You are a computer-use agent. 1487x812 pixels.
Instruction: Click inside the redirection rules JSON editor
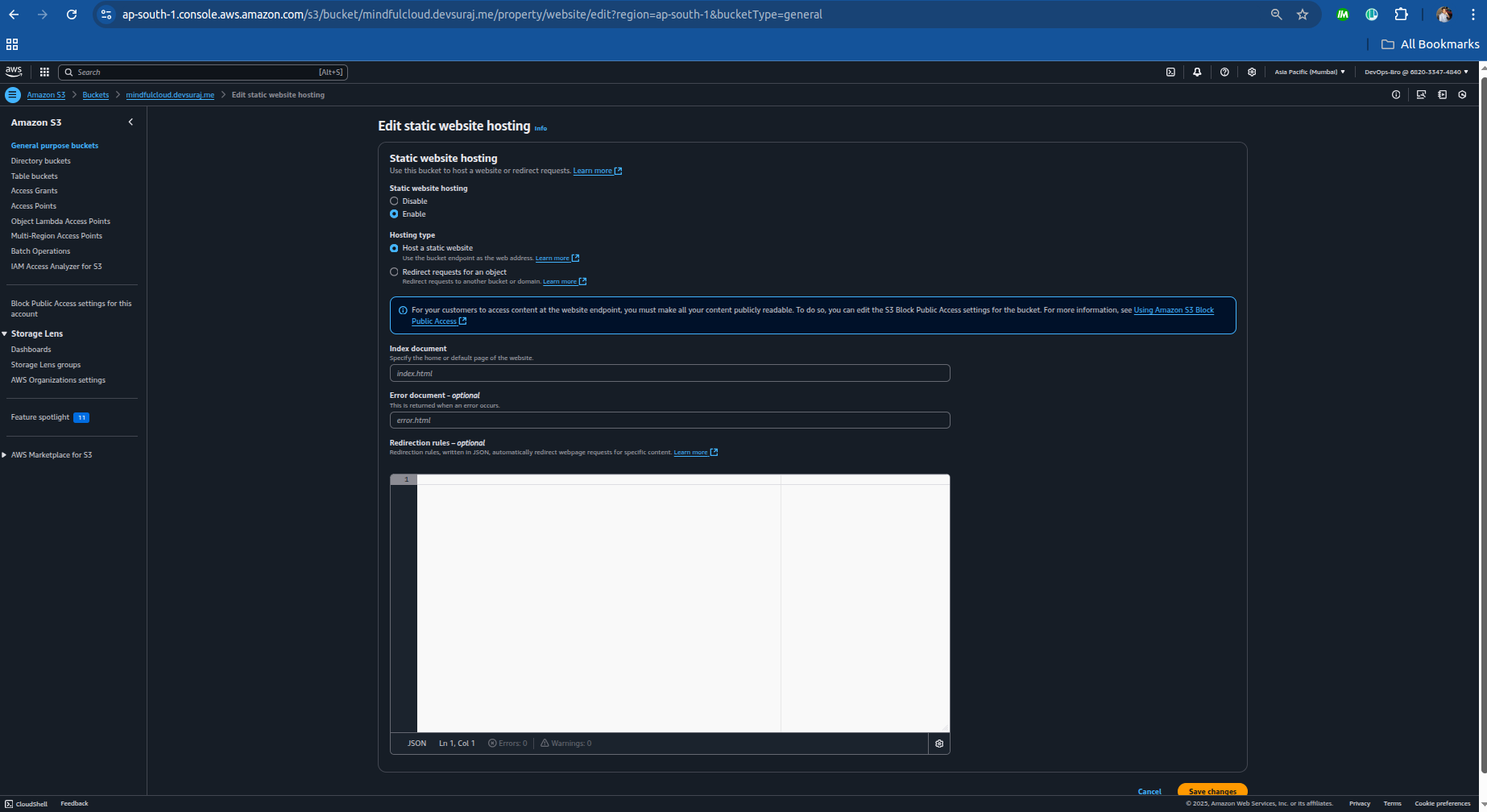tap(683, 604)
